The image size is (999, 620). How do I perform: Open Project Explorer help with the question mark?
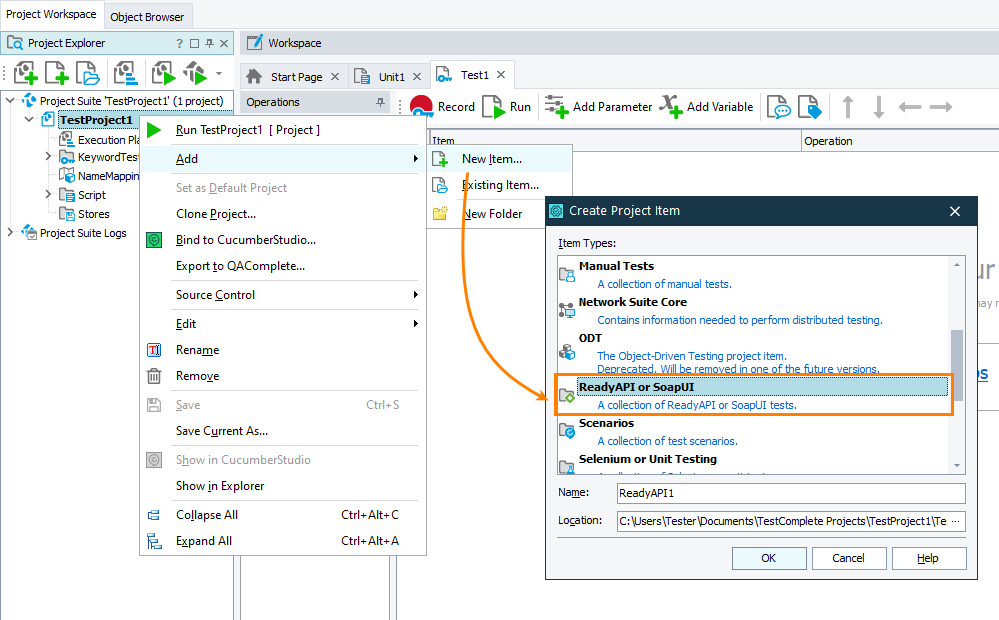(x=180, y=43)
